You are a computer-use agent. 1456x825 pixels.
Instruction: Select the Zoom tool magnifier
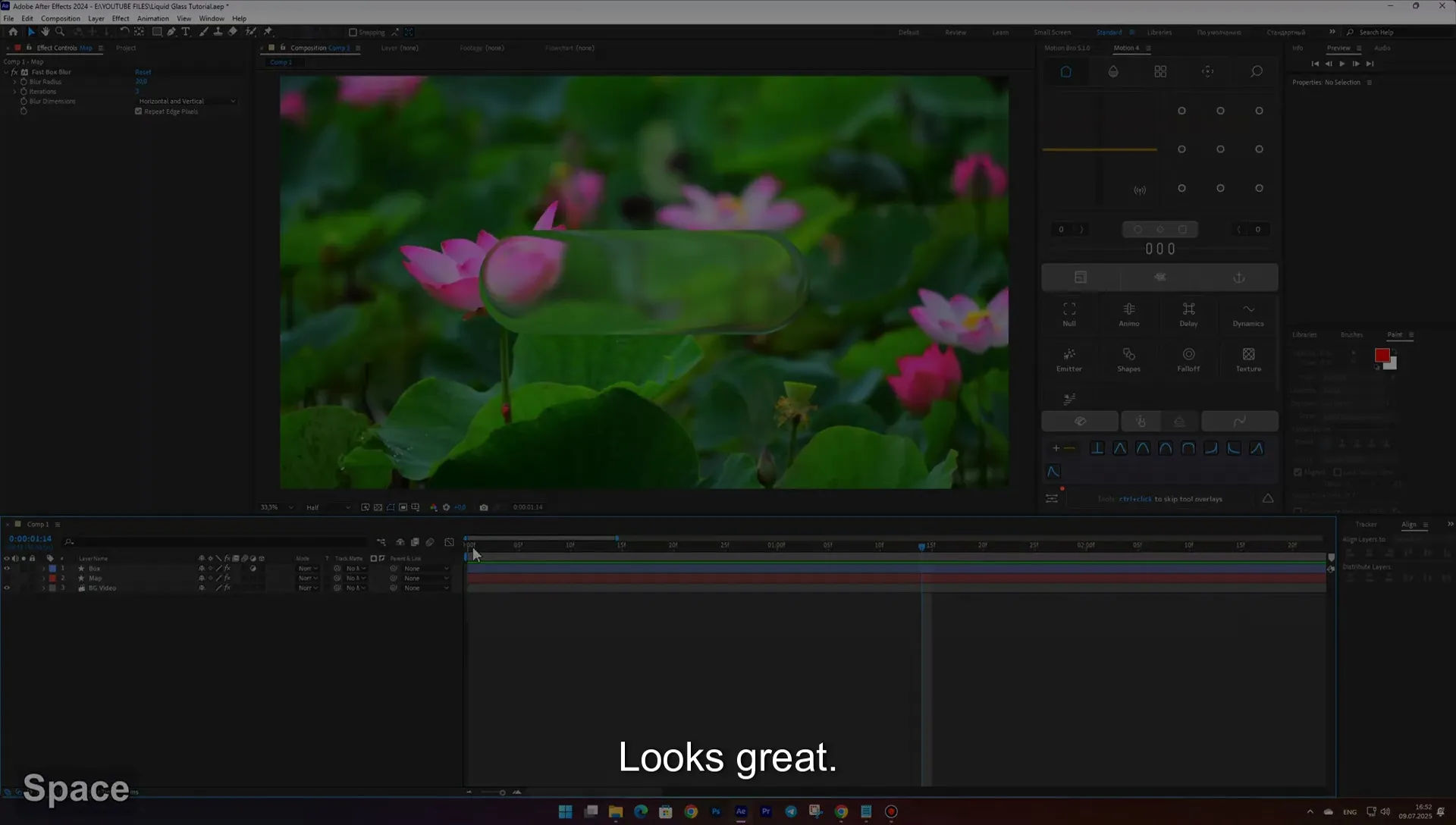[x=60, y=32]
